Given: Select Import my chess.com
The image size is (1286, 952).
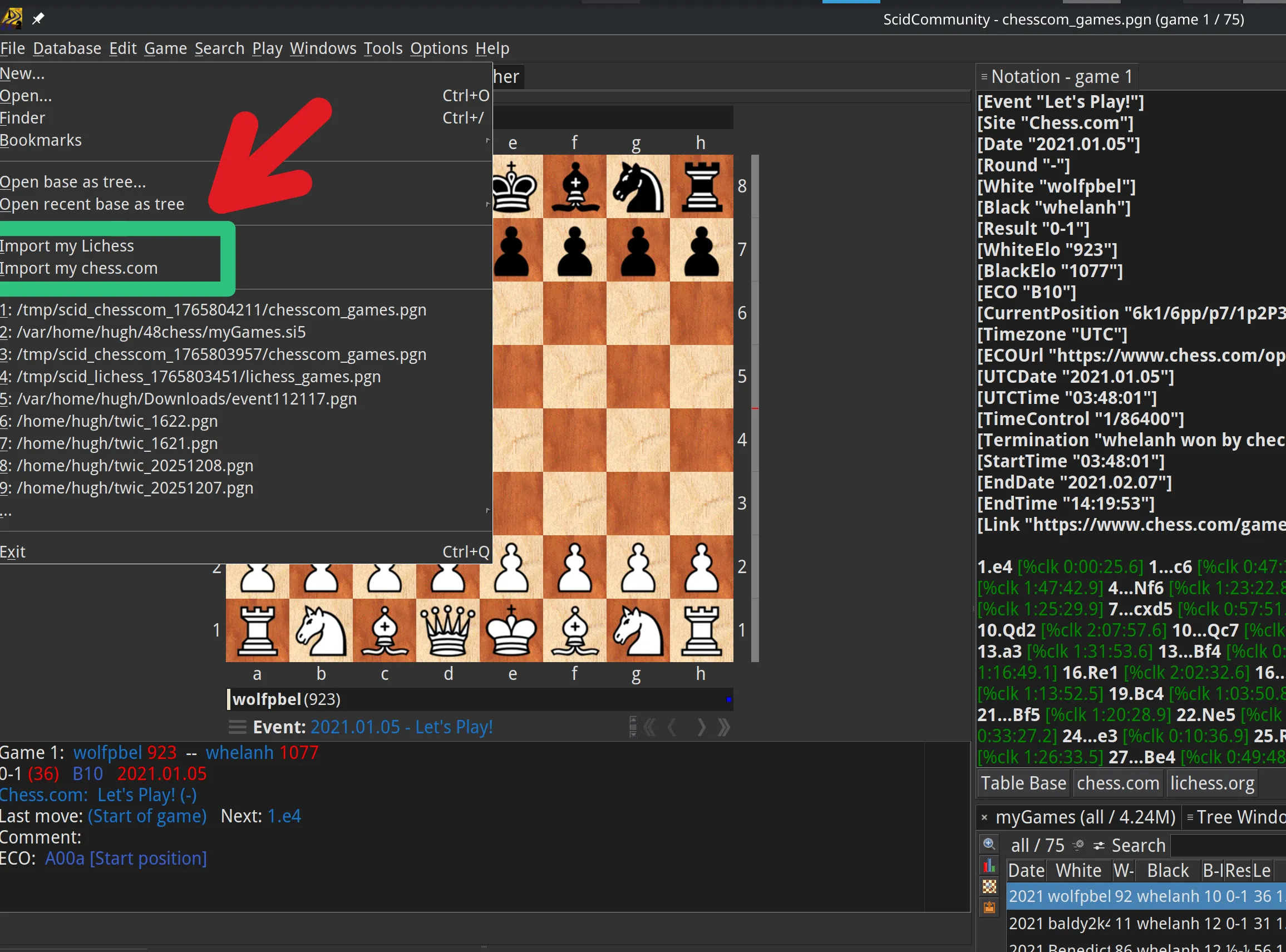Looking at the screenshot, I should 245,269.
